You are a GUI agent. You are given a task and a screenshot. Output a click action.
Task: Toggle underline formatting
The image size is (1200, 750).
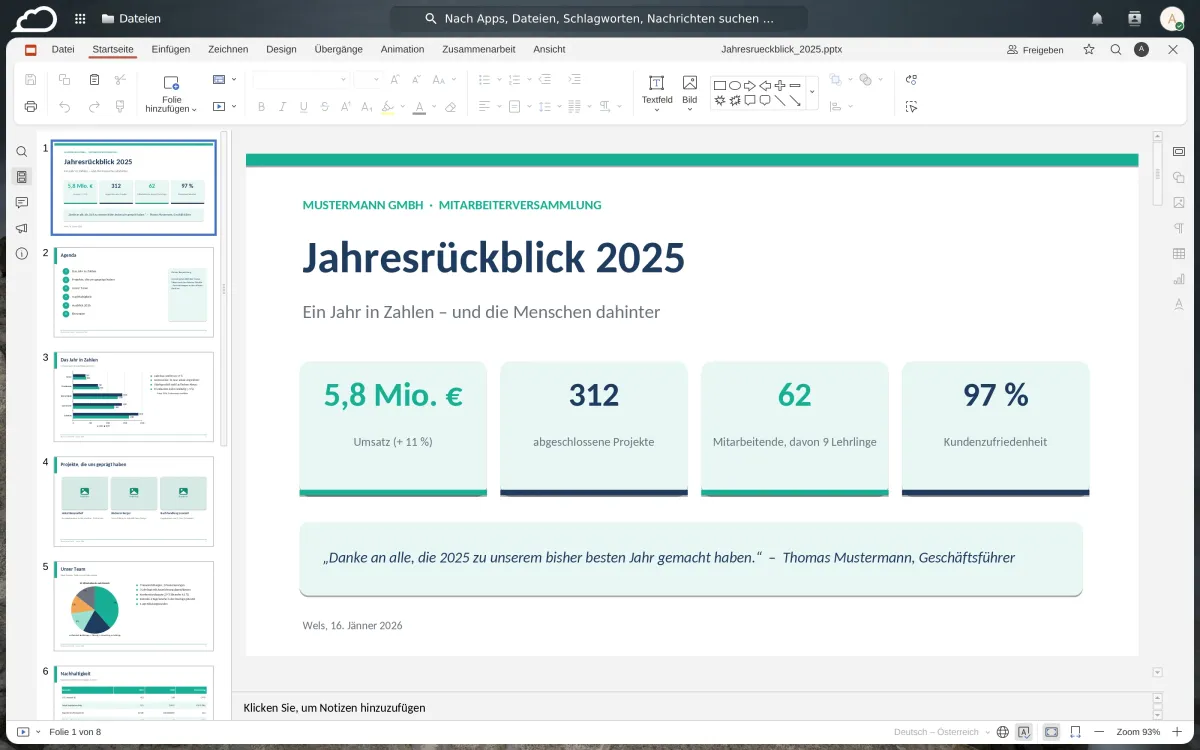(x=303, y=106)
